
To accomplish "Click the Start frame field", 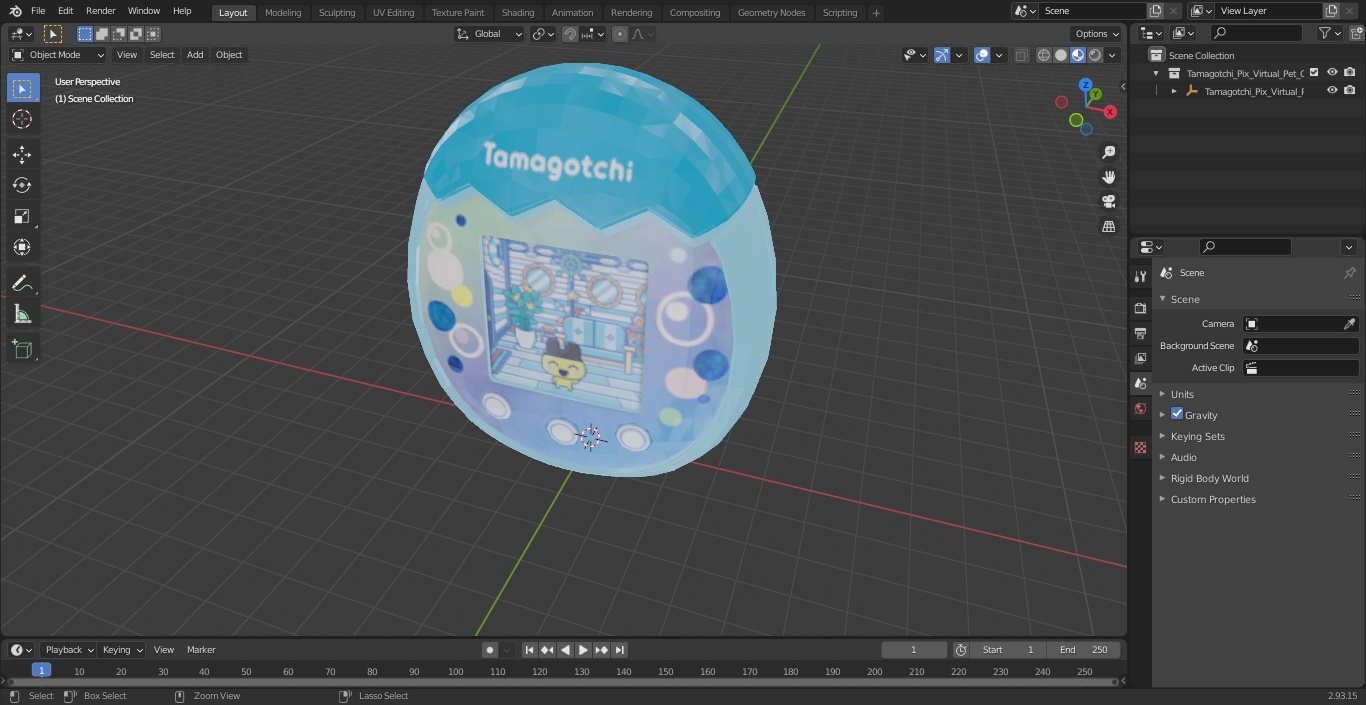I will [x=1008, y=650].
